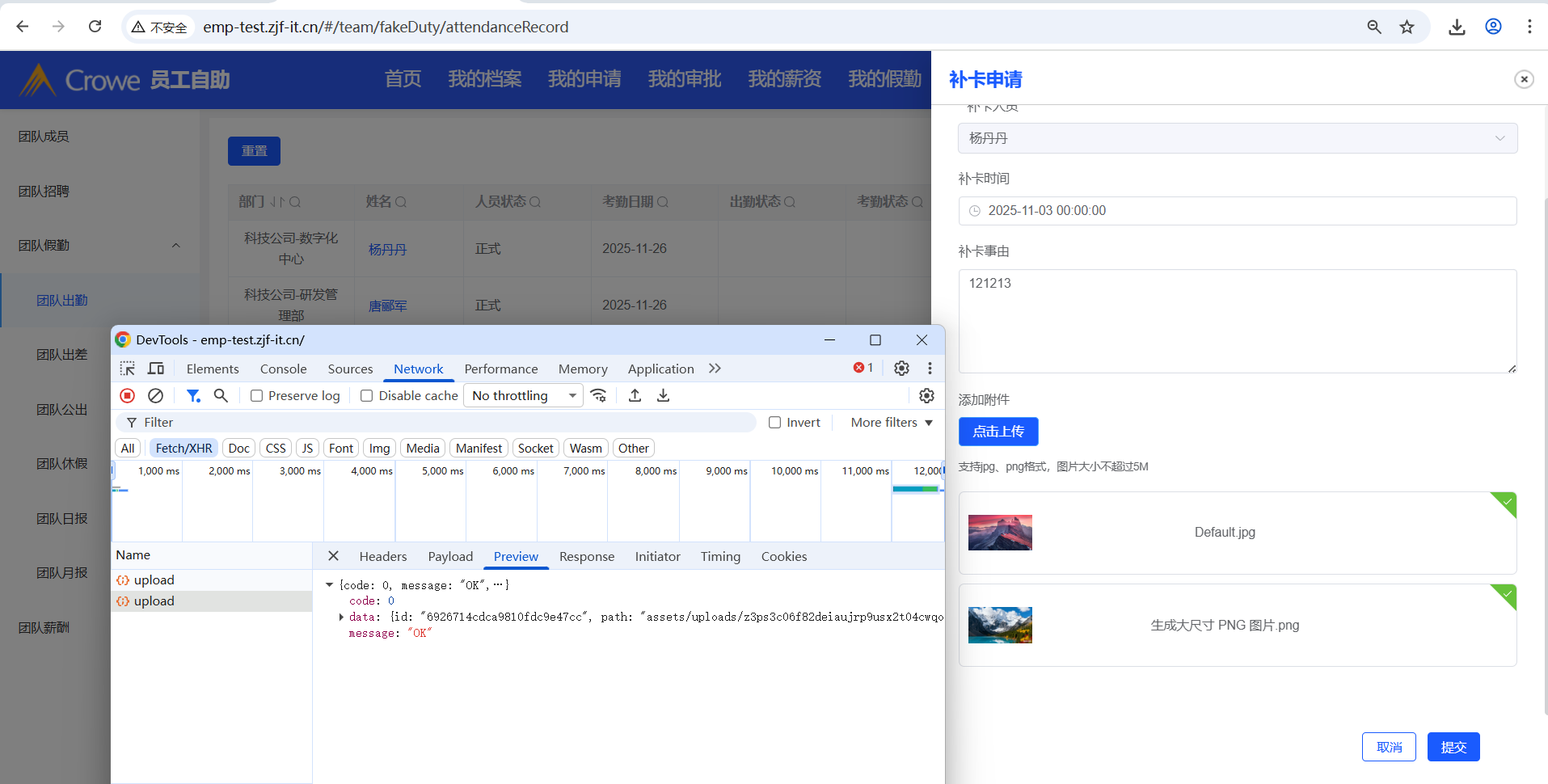Toggle the device toolbar icon
The height and width of the screenshot is (784, 1548).
click(x=156, y=369)
